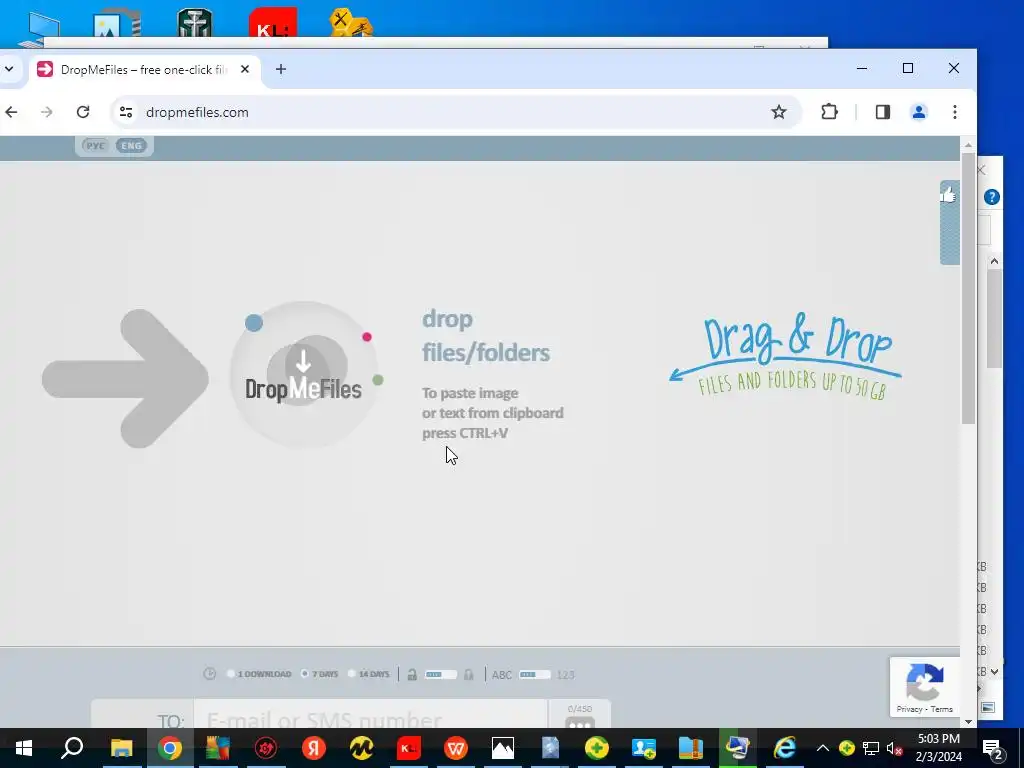Image resolution: width=1024 pixels, height=768 pixels.
Task: Click the help question mark in background window
Action: (x=991, y=197)
